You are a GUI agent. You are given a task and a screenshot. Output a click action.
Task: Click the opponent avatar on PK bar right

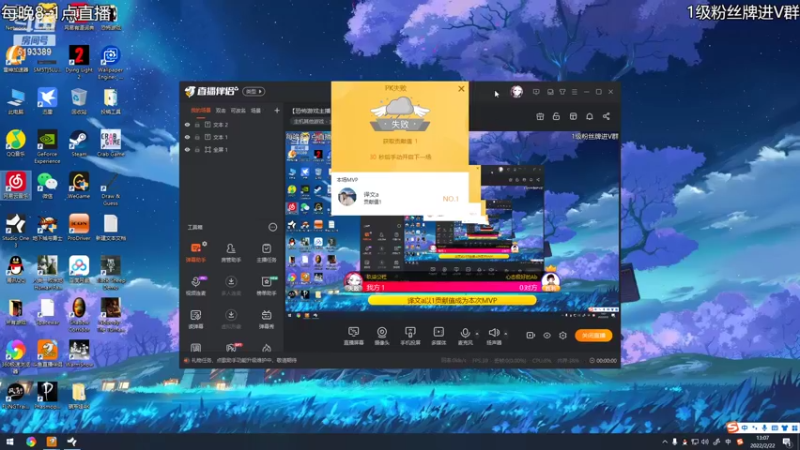tap(551, 281)
